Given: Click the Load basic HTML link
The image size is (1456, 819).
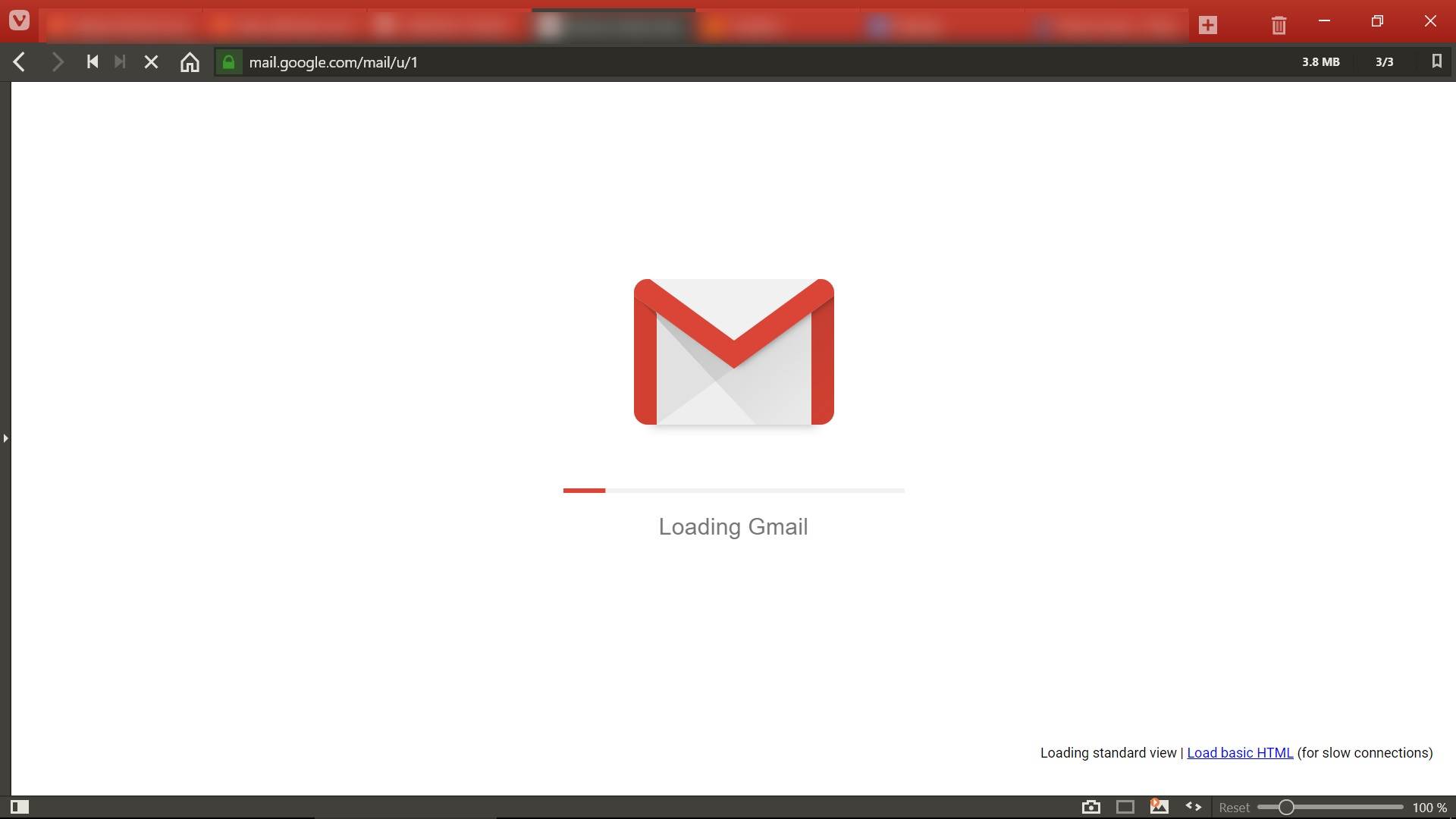Looking at the screenshot, I should [x=1240, y=753].
